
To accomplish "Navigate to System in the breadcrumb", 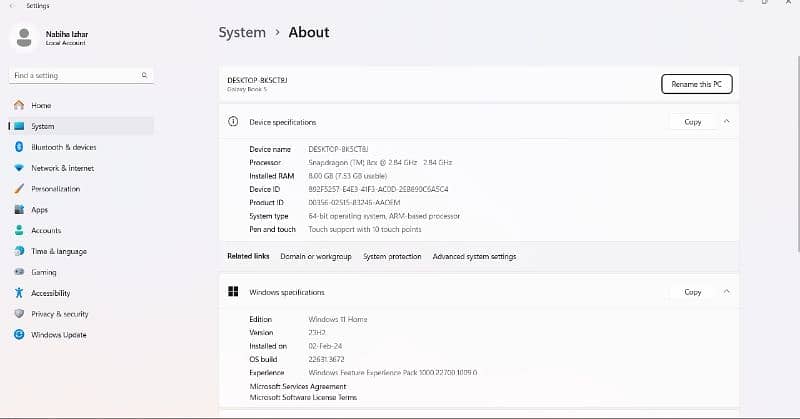I will click(242, 32).
